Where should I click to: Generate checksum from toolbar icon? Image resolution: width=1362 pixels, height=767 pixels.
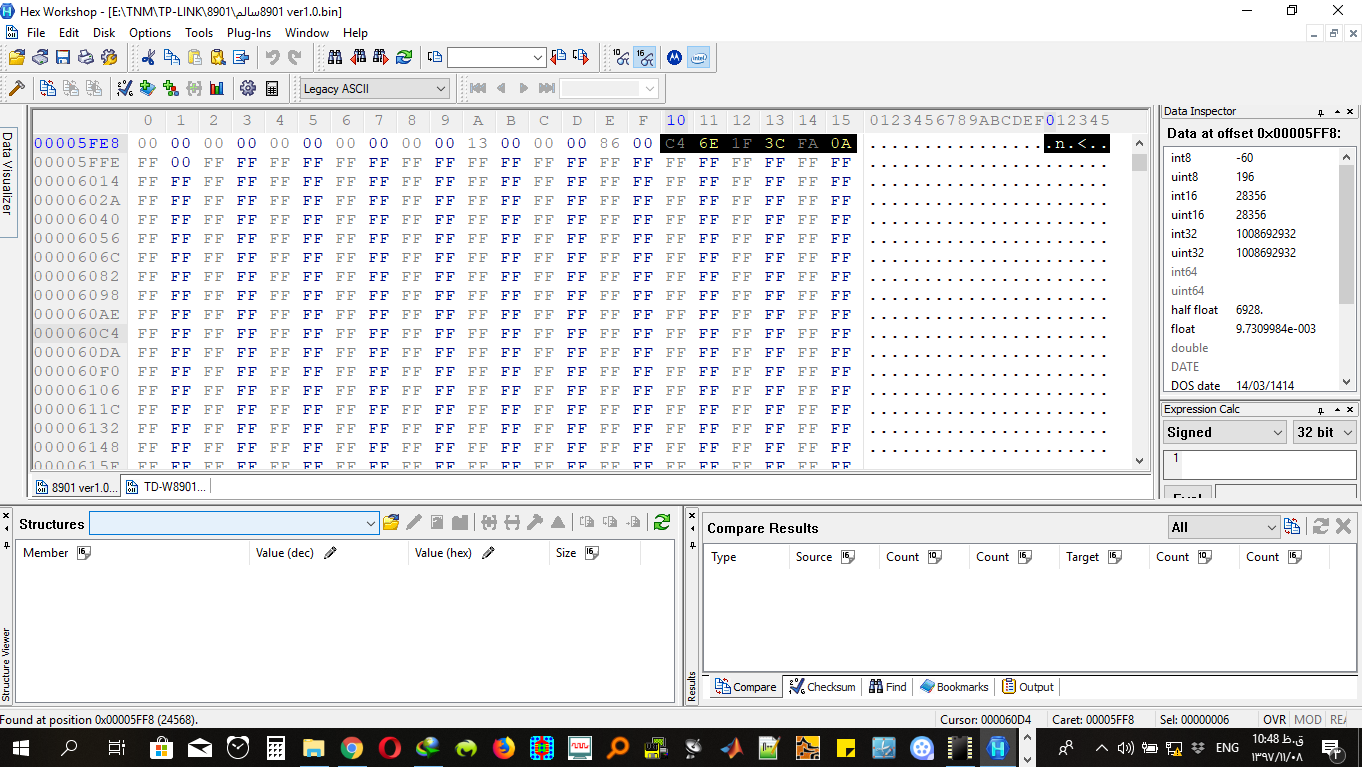[x=124, y=88]
